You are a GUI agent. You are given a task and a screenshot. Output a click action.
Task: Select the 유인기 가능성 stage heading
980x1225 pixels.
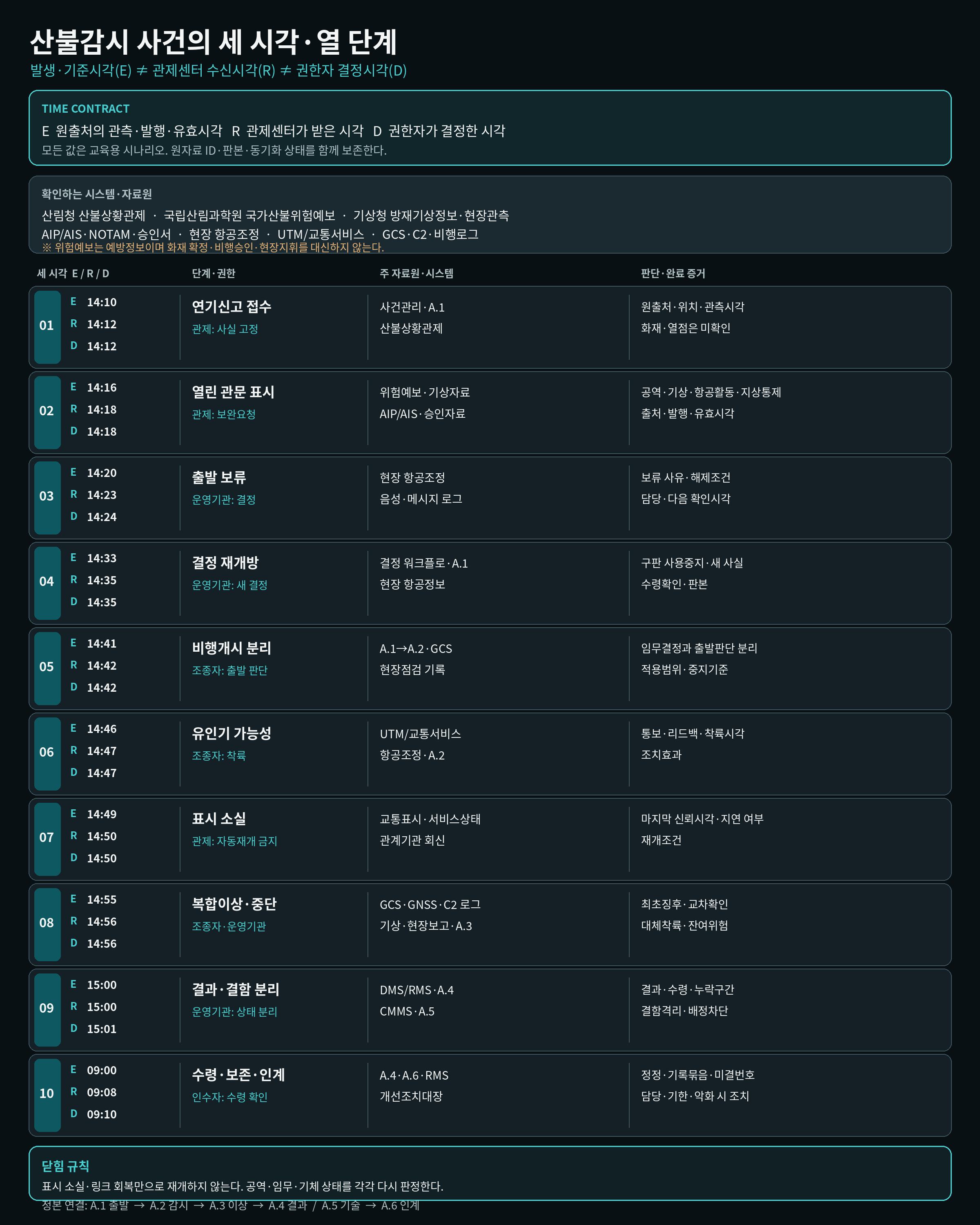point(232,733)
